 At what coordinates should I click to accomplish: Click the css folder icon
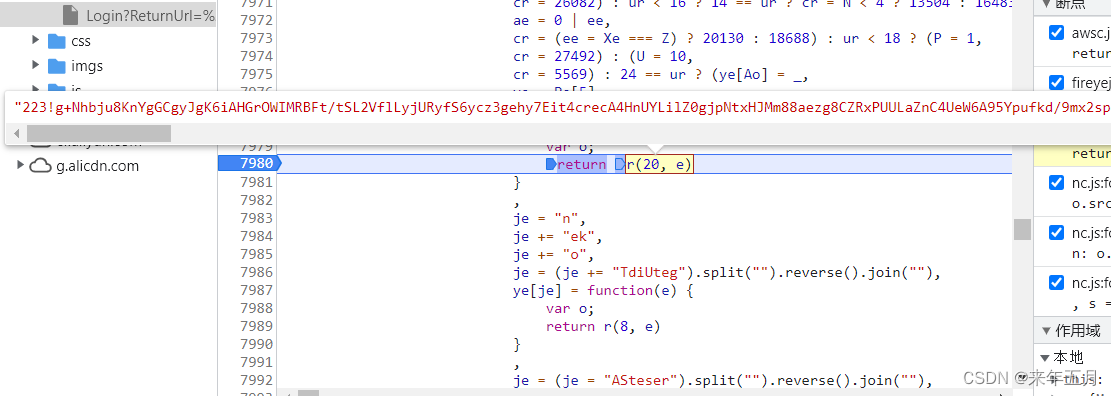57,41
